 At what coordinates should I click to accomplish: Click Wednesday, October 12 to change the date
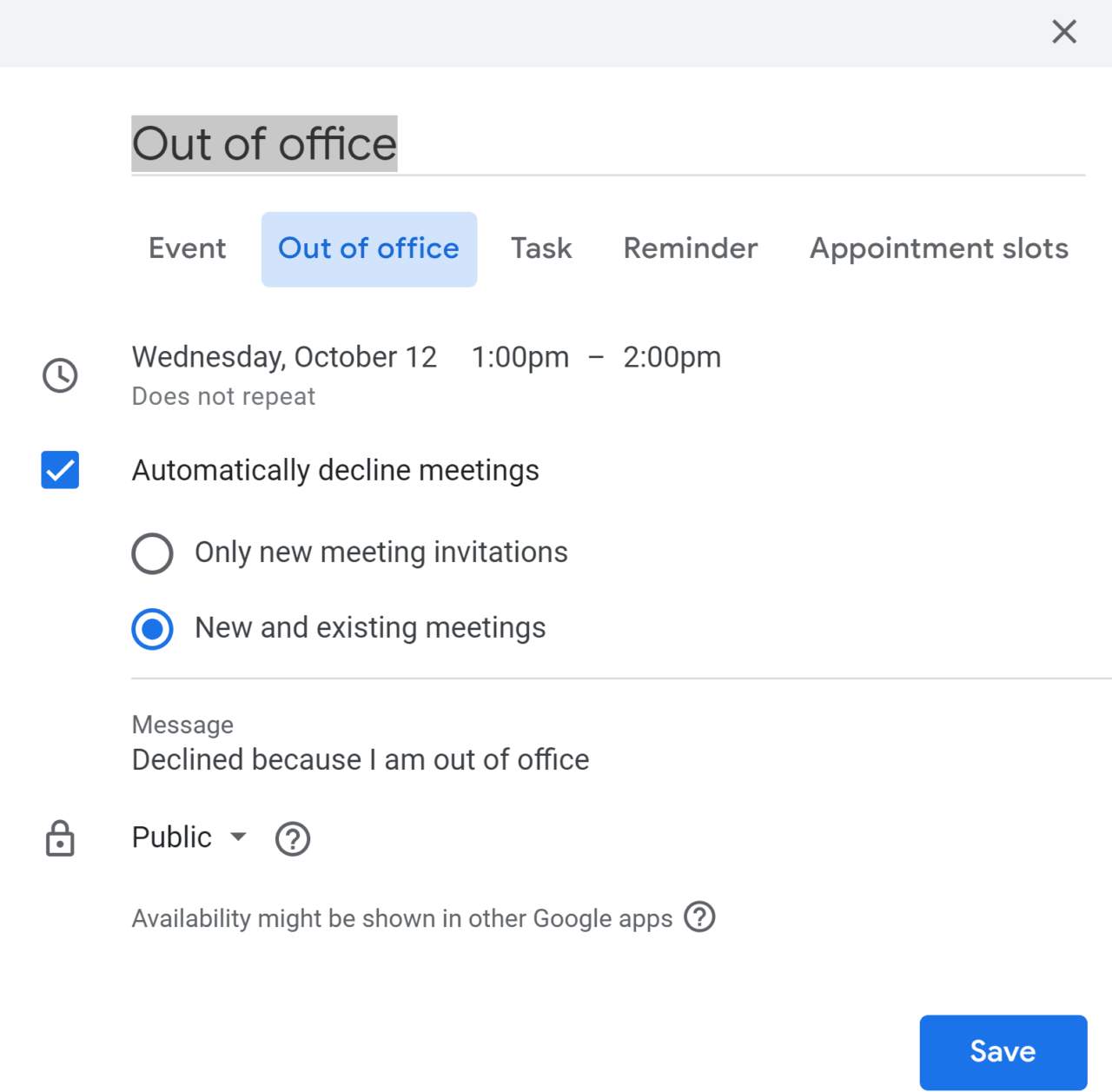click(x=284, y=356)
